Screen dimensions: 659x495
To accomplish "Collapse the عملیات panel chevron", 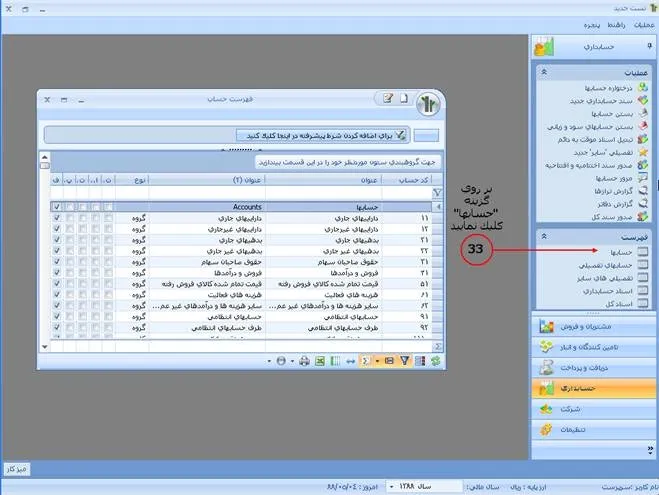I will 544,72.
